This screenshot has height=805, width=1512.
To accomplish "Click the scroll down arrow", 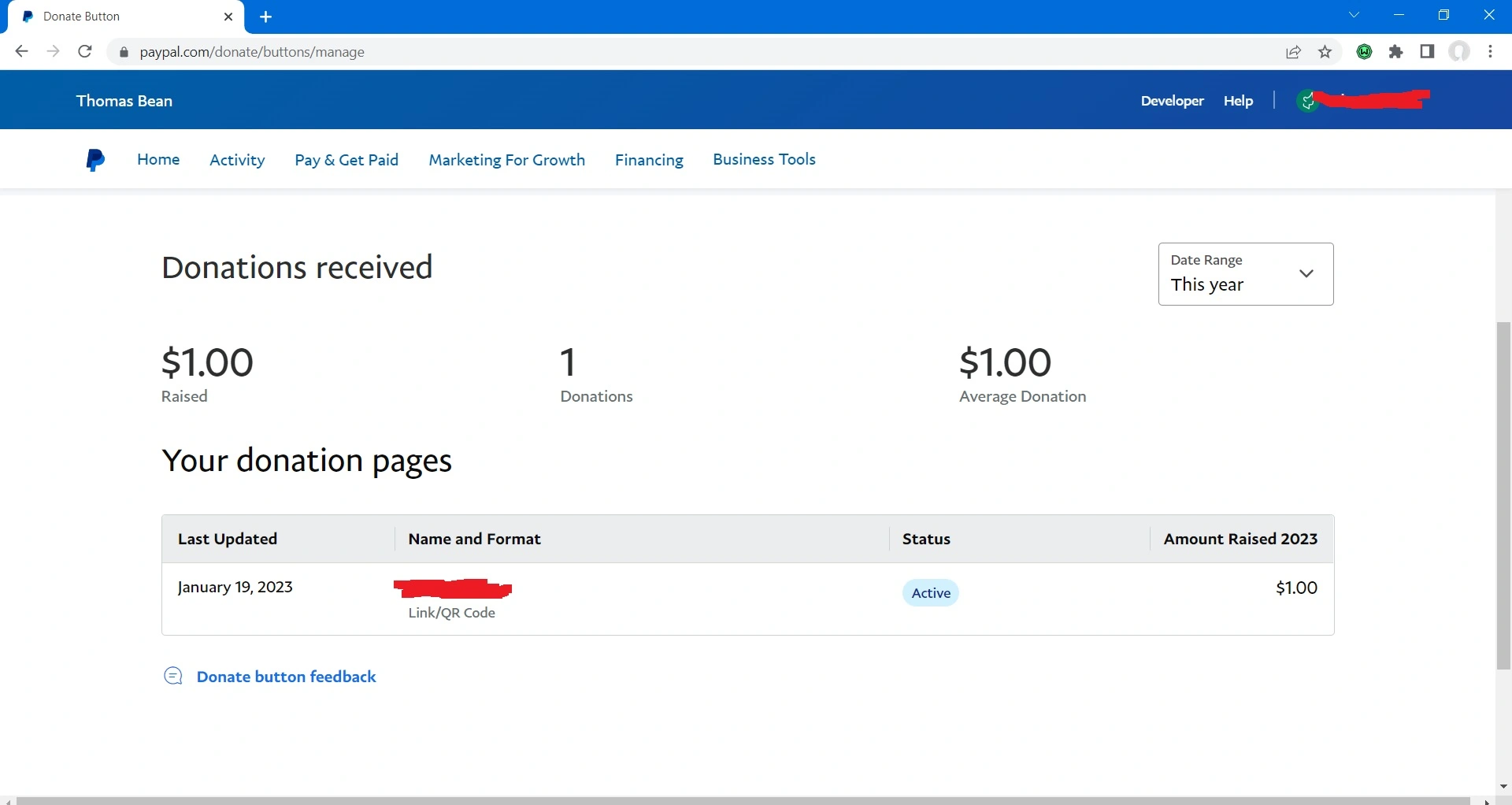I will (x=1503, y=786).
